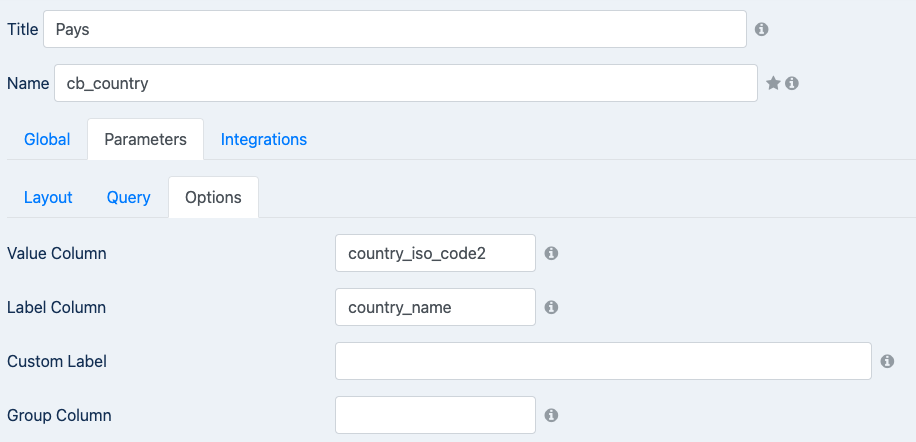Show info for Label Column
916x442 pixels.
pyautogui.click(x=551, y=307)
